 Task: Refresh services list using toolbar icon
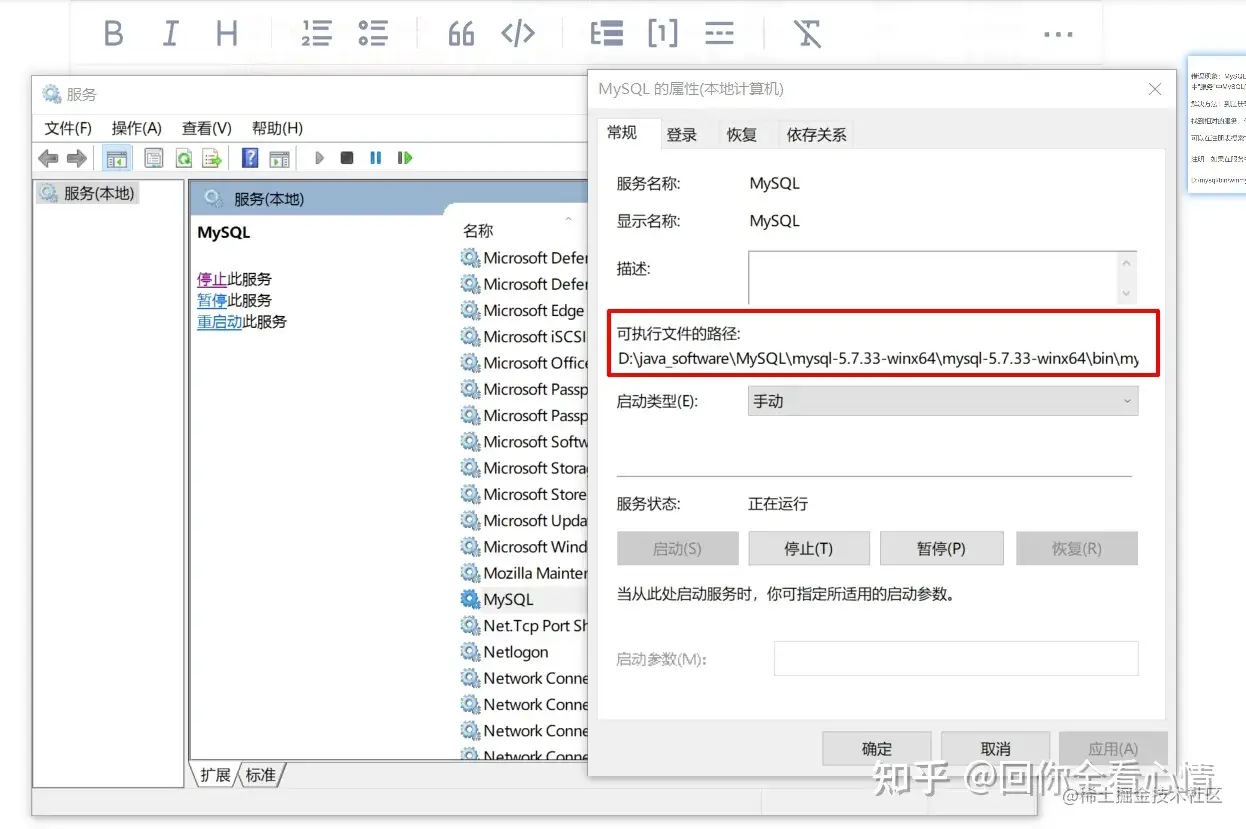pos(183,158)
